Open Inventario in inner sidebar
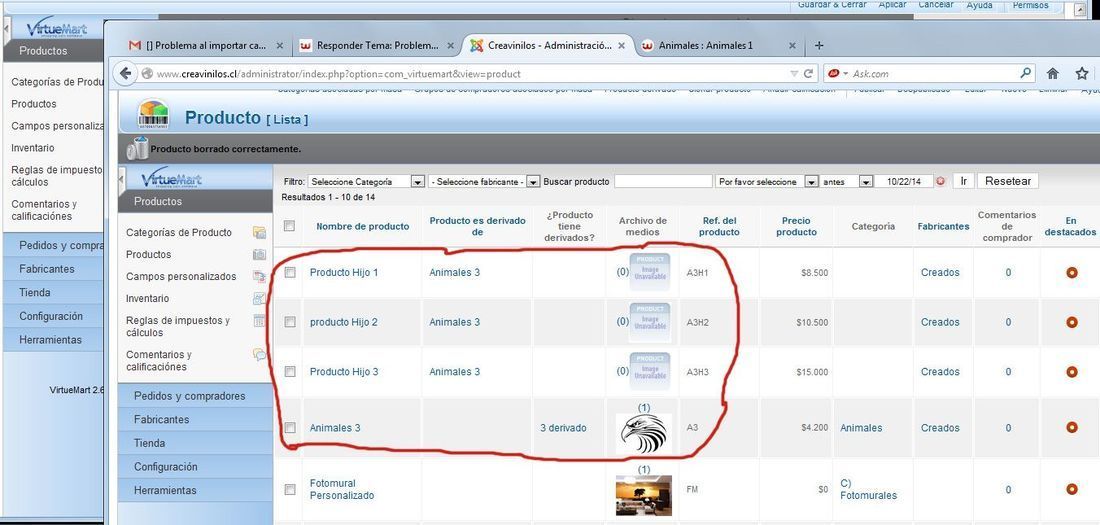The width and height of the screenshot is (1100, 525). (x=147, y=298)
